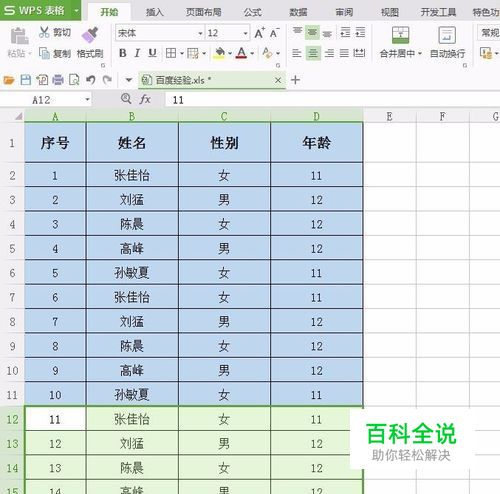This screenshot has width=500, height=494.
Task: Click Merge and Center (合并居中) icon
Action: pyautogui.click(x=400, y=35)
